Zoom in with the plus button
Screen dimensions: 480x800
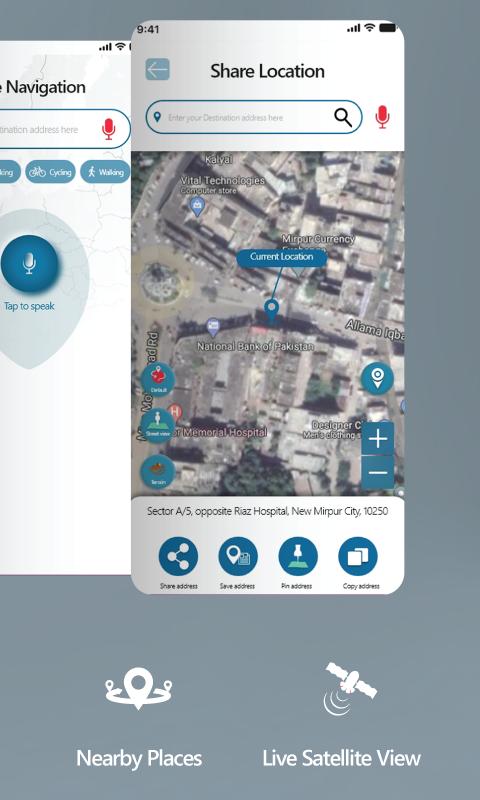pyautogui.click(x=377, y=438)
